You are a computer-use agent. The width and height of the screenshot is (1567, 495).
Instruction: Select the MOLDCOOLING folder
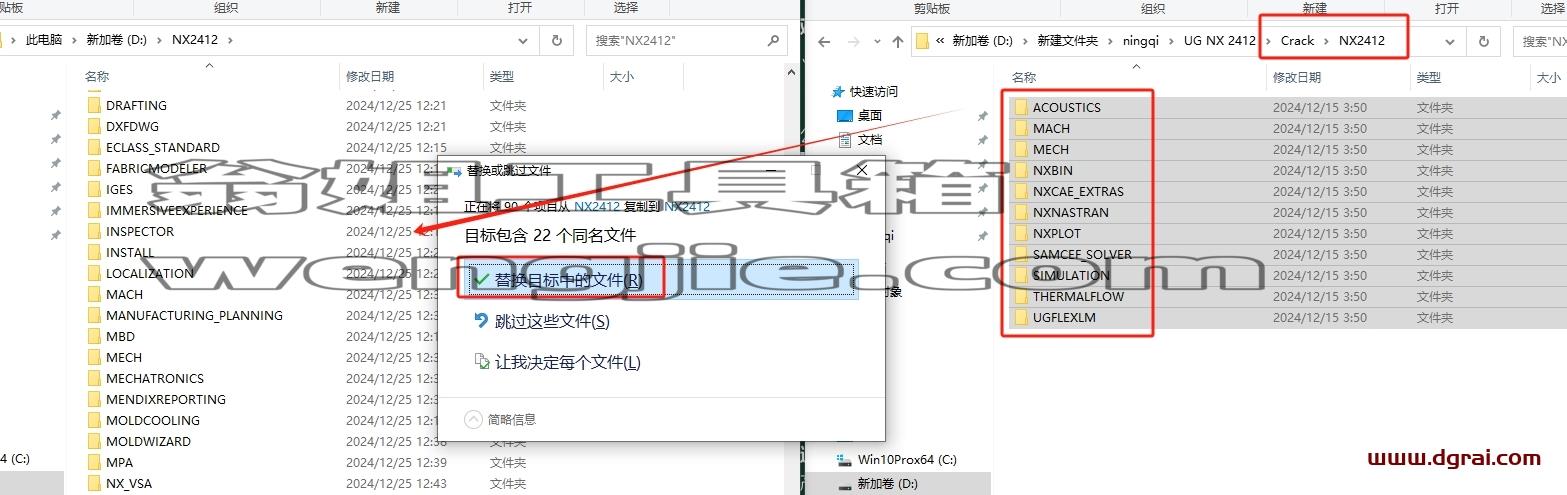click(152, 420)
